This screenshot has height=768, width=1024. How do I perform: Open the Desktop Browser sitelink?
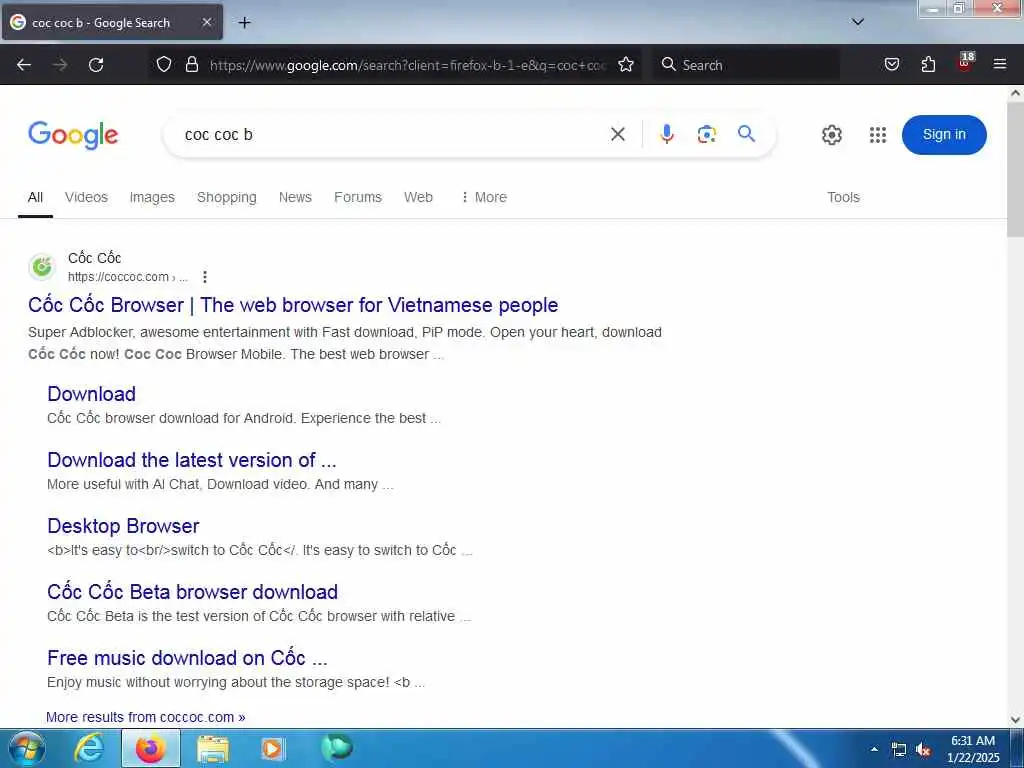pyautogui.click(x=123, y=526)
